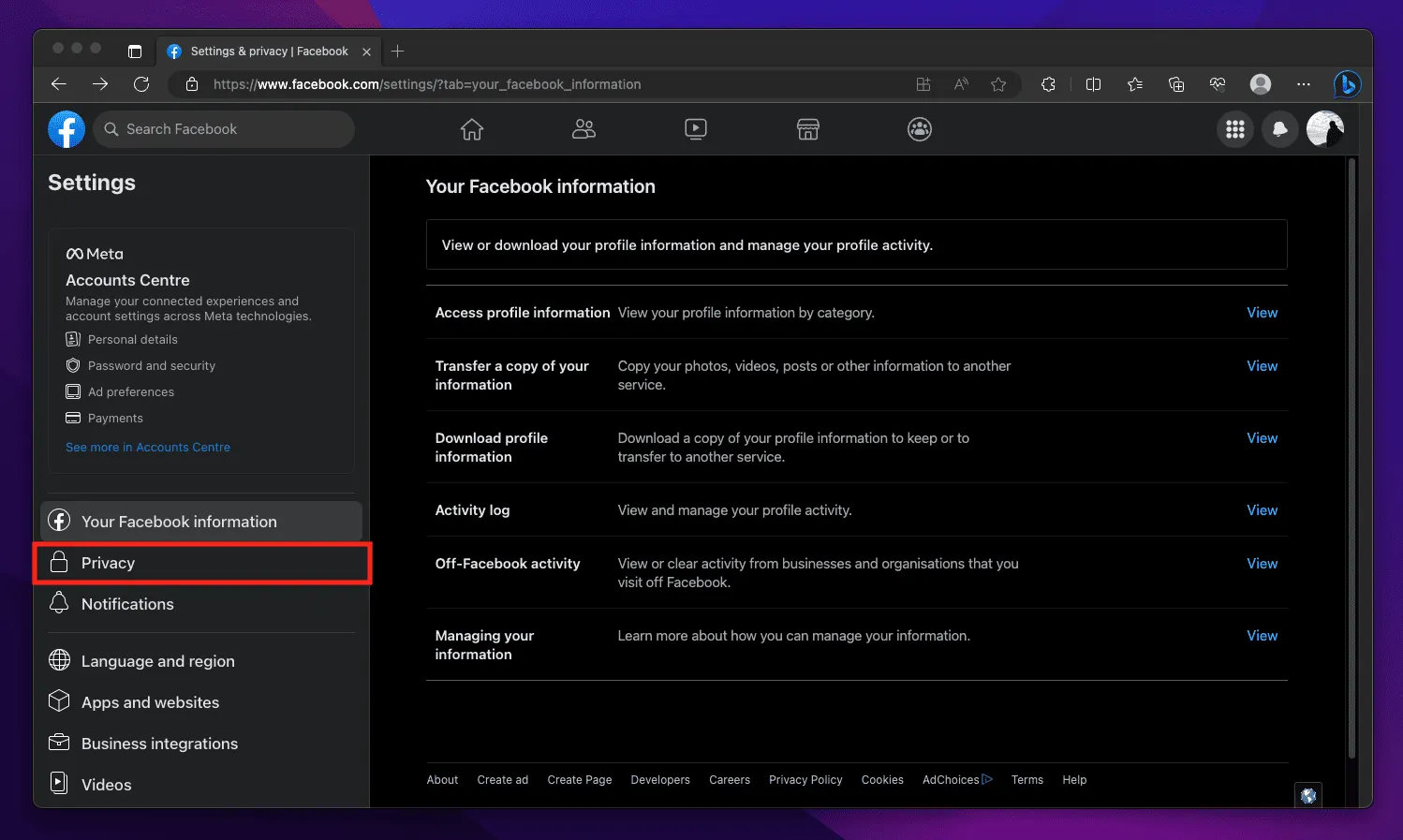Click See more in Accounts Centre link
Screen dimensions: 1403x840
tap(148, 448)
